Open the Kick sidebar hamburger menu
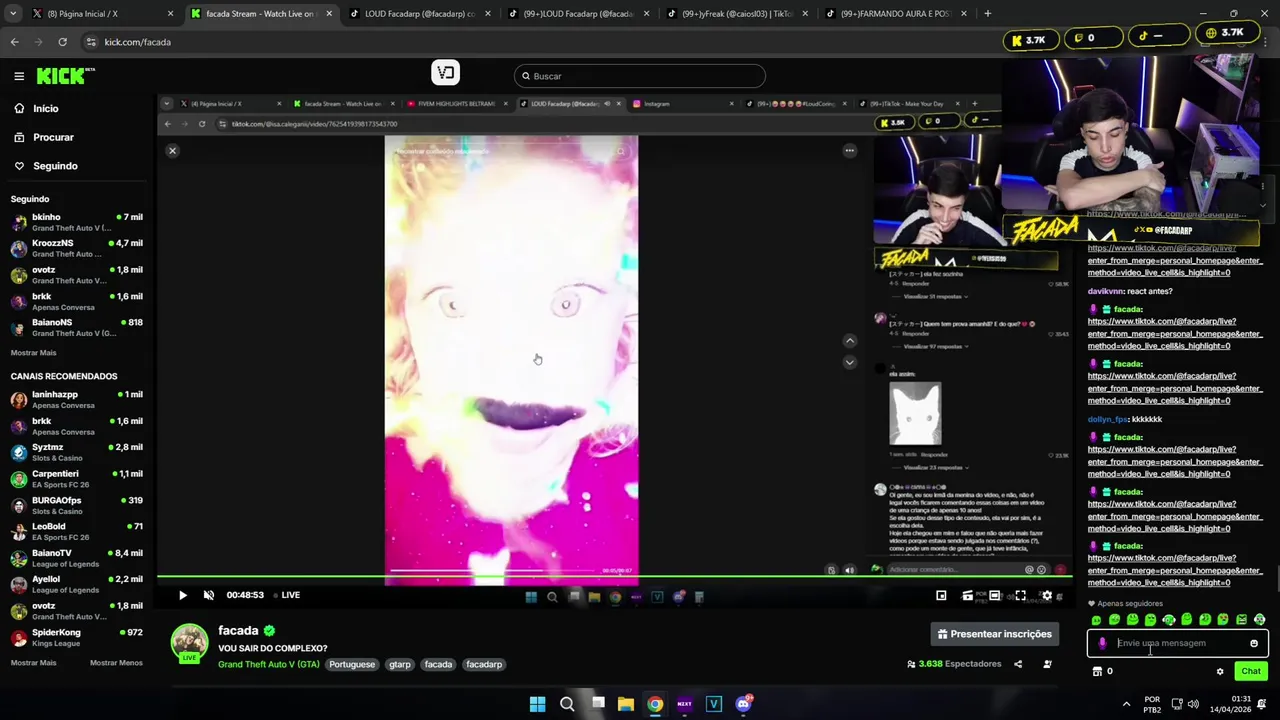 coord(19,76)
